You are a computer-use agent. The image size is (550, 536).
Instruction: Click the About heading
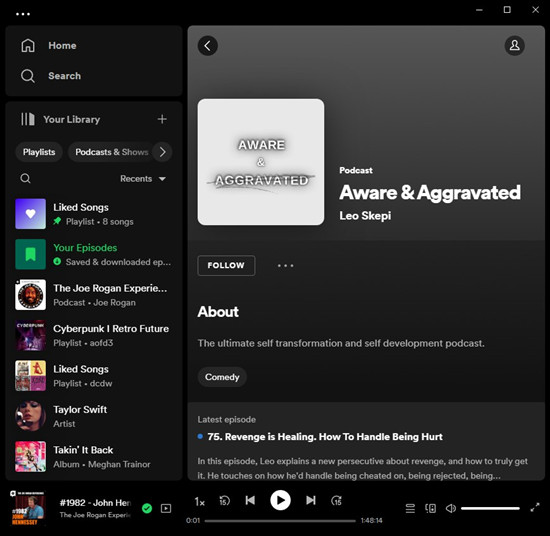pyautogui.click(x=218, y=312)
